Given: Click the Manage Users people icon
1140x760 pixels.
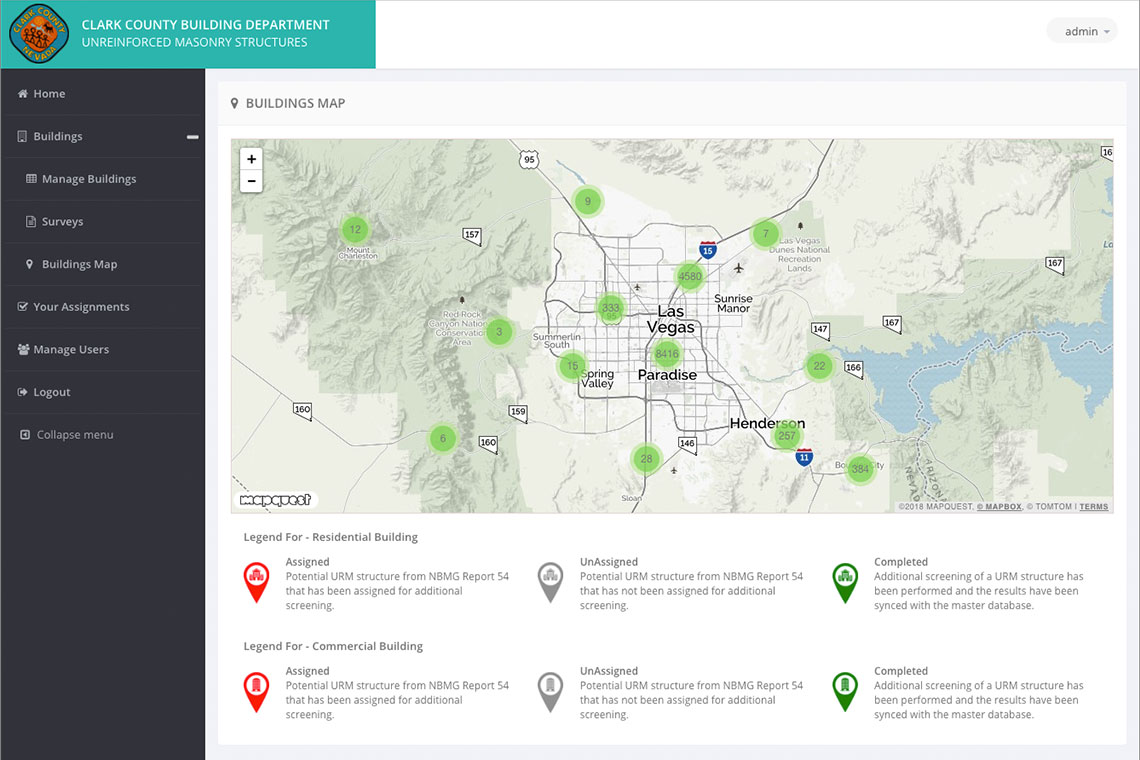Looking at the screenshot, I should tap(23, 349).
